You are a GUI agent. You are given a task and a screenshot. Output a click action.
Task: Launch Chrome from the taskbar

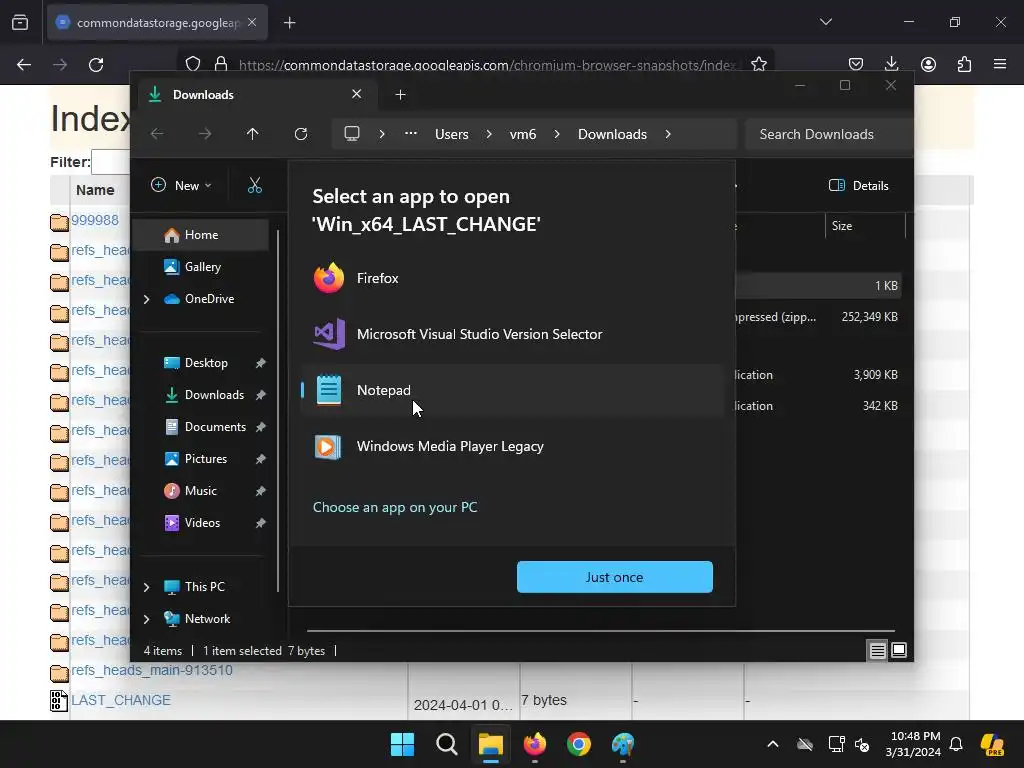(579, 744)
